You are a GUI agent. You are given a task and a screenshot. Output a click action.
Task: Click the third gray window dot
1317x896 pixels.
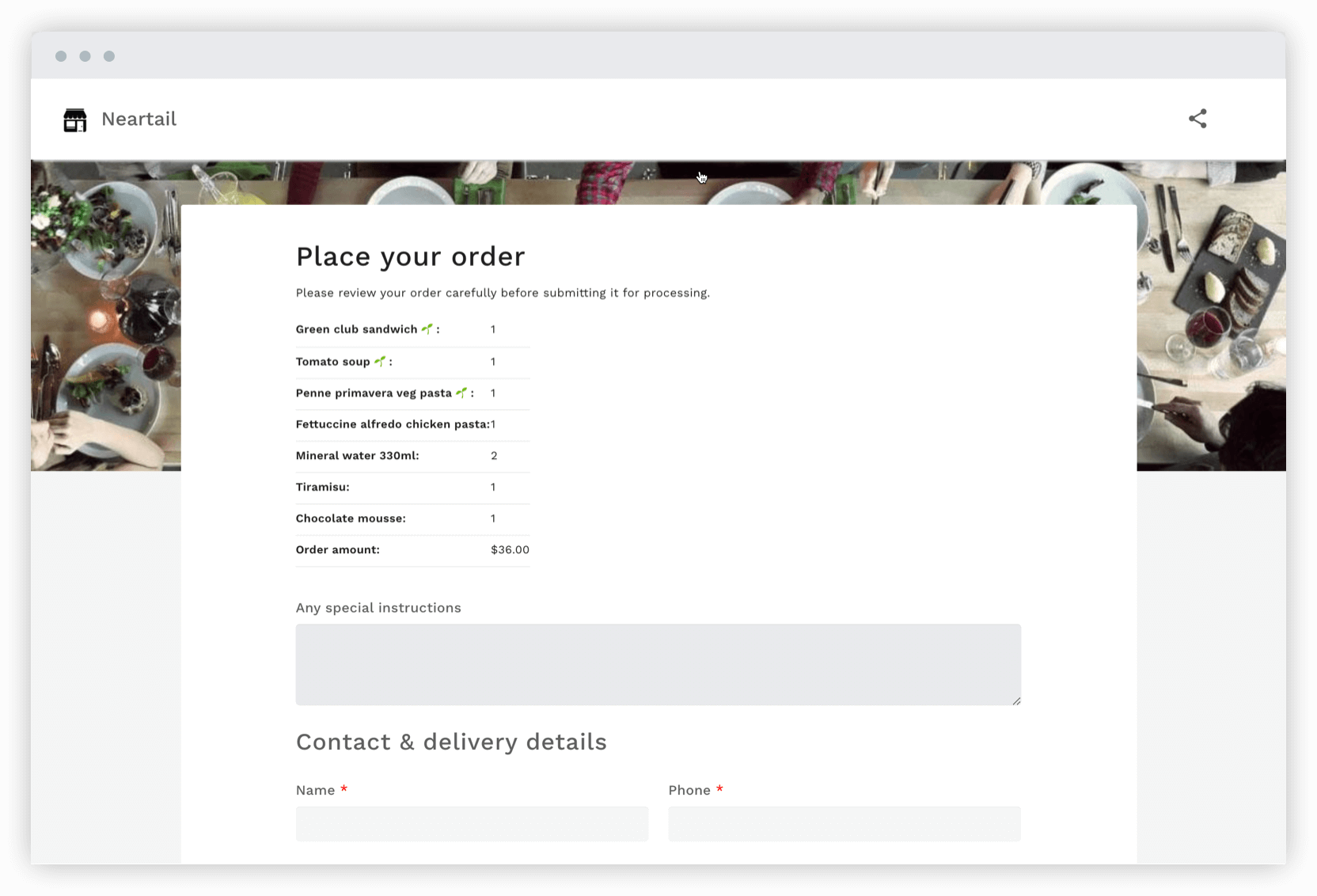pos(108,56)
